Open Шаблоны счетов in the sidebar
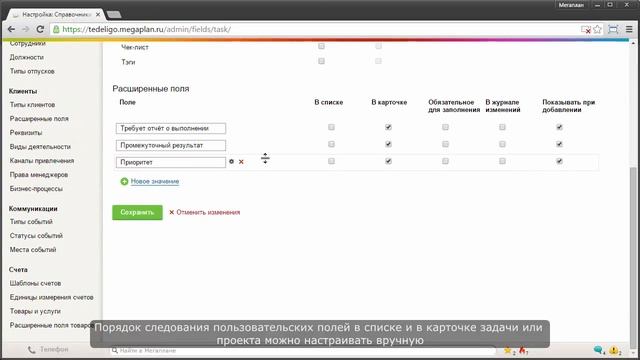 [35, 283]
